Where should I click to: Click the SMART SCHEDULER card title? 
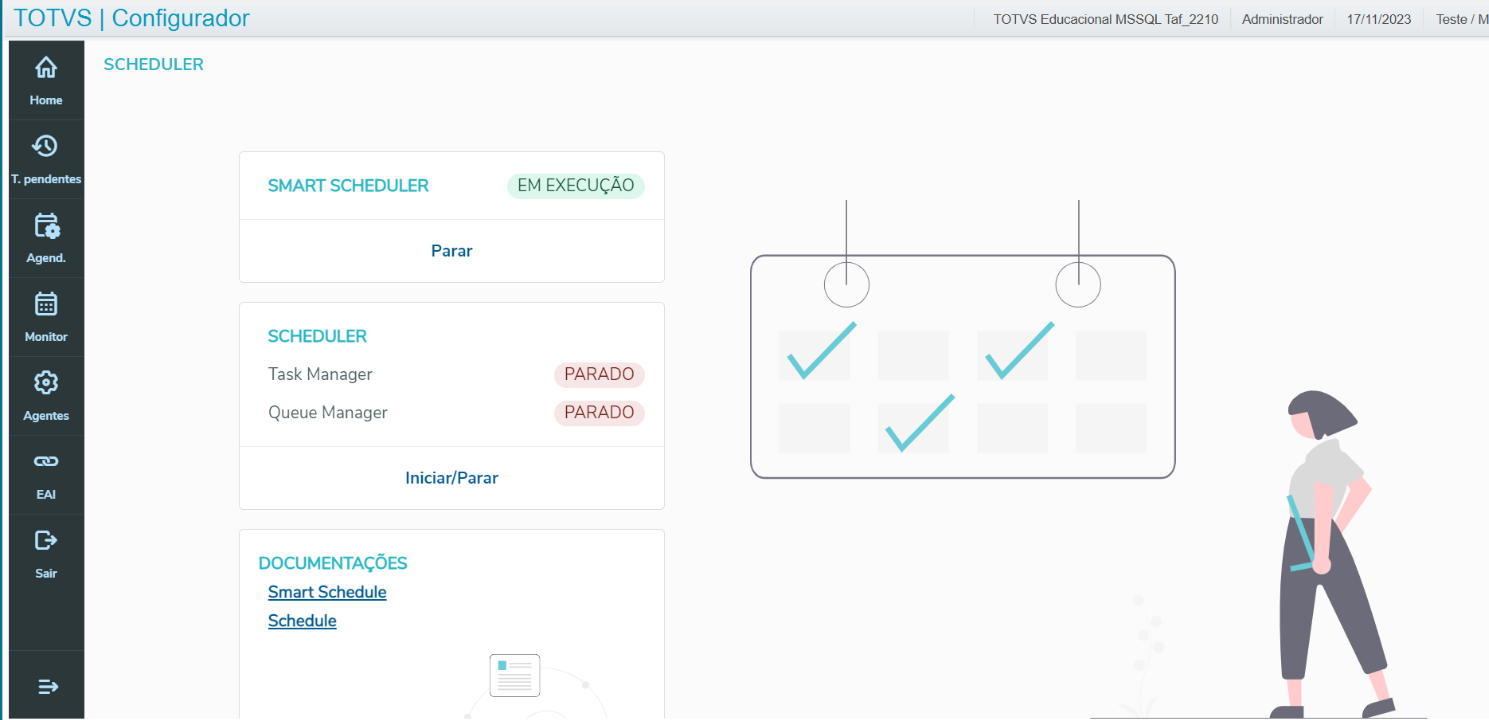(x=348, y=186)
